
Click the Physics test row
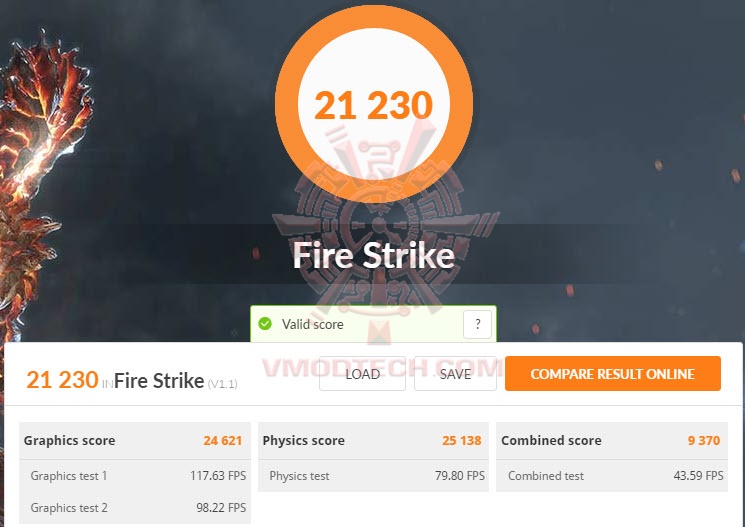373,476
